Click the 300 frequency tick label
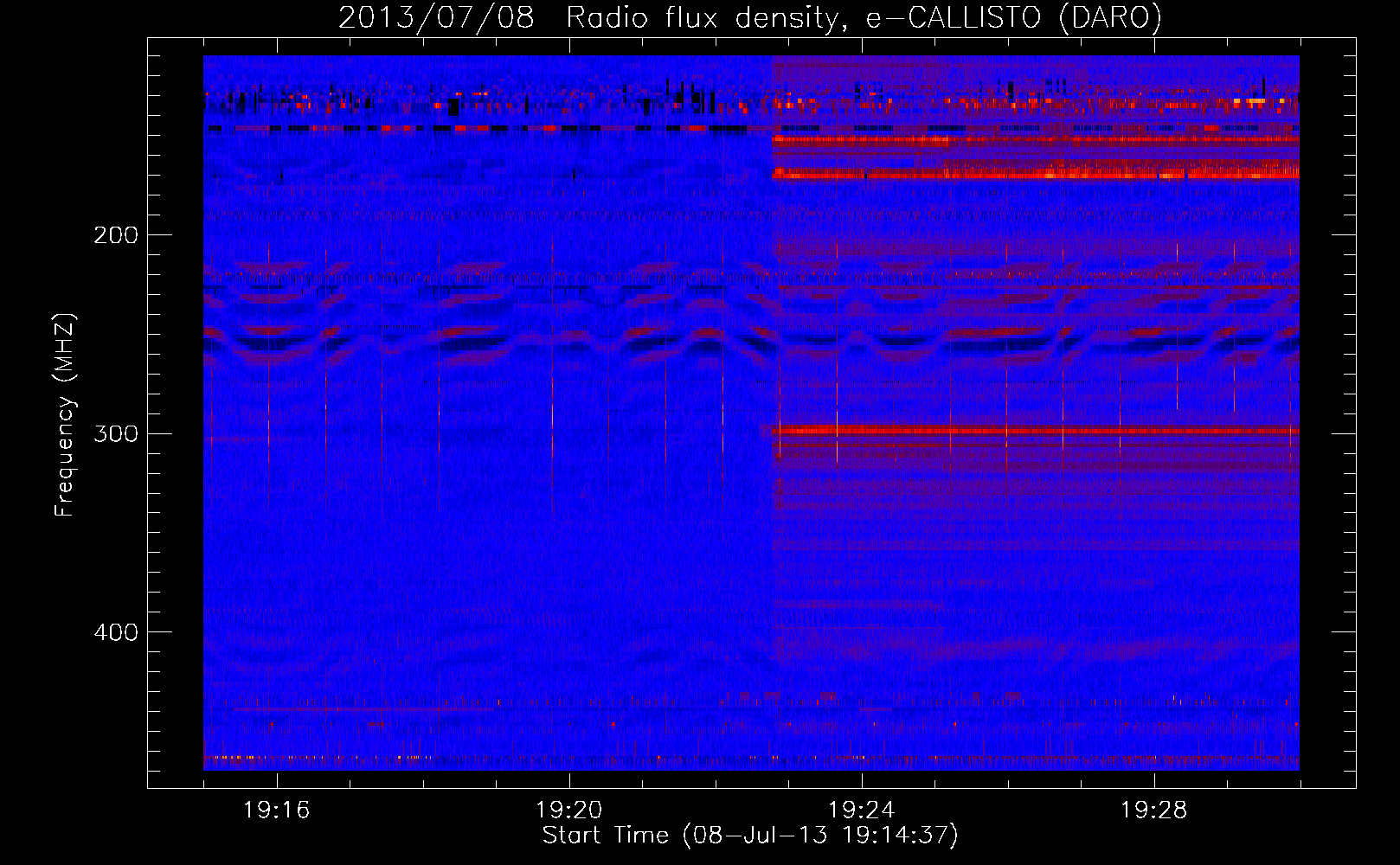 tap(116, 433)
